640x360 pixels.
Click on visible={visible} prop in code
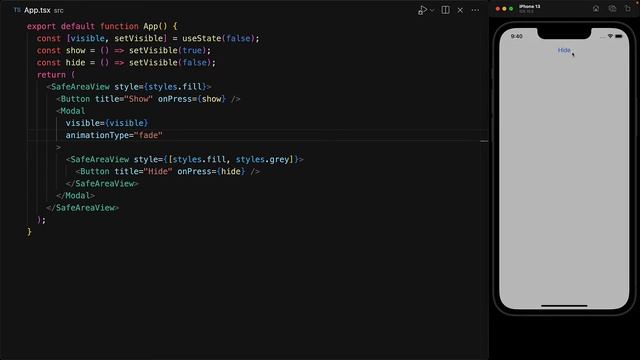tap(107, 123)
